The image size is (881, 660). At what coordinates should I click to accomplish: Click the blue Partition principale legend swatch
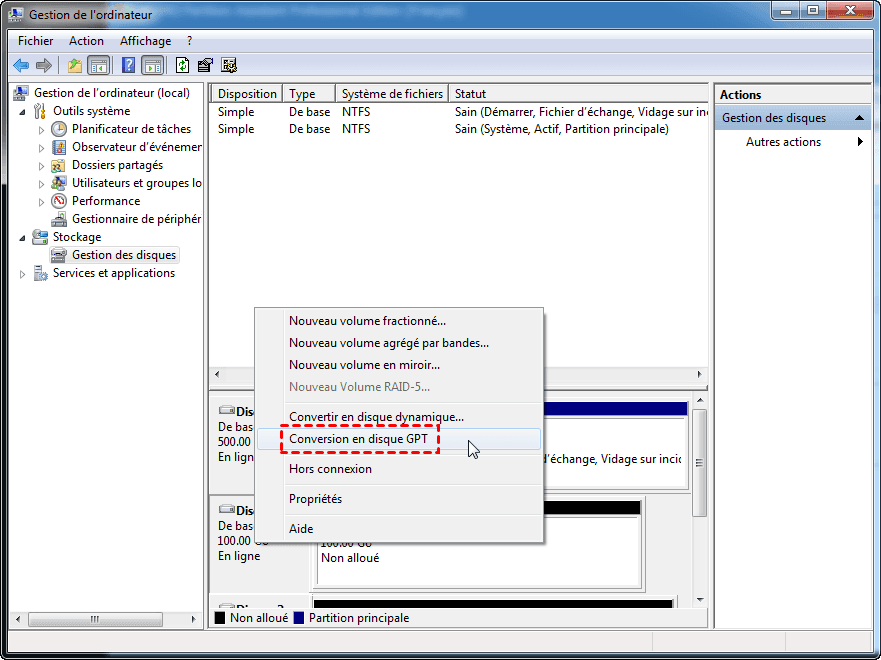point(299,618)
